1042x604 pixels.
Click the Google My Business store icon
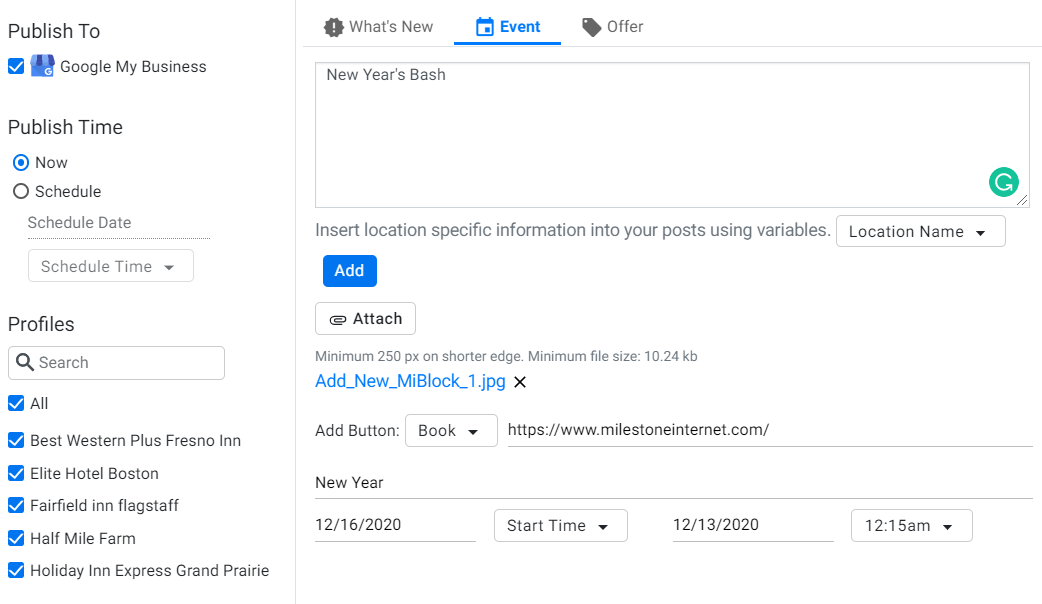pos(43,66)
